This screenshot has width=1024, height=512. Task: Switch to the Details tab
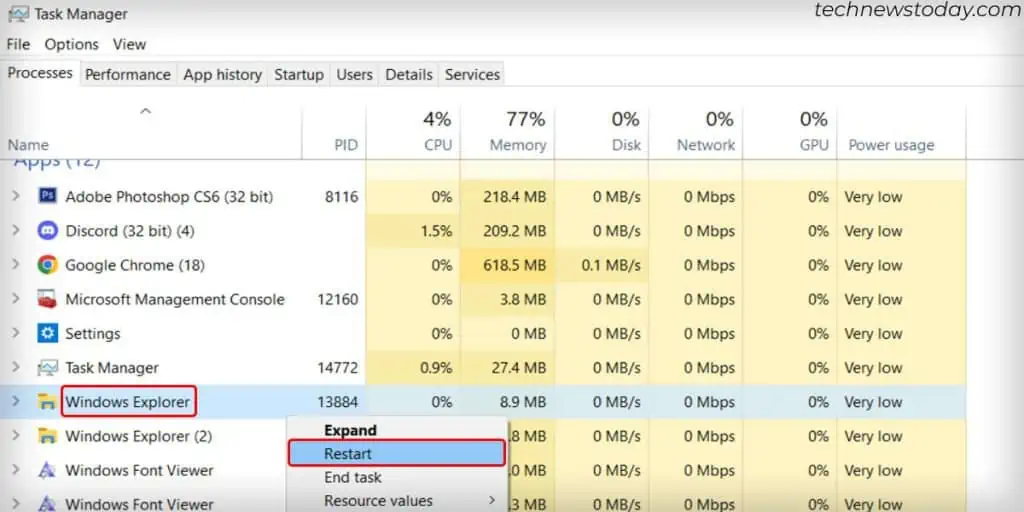[409, 74]
